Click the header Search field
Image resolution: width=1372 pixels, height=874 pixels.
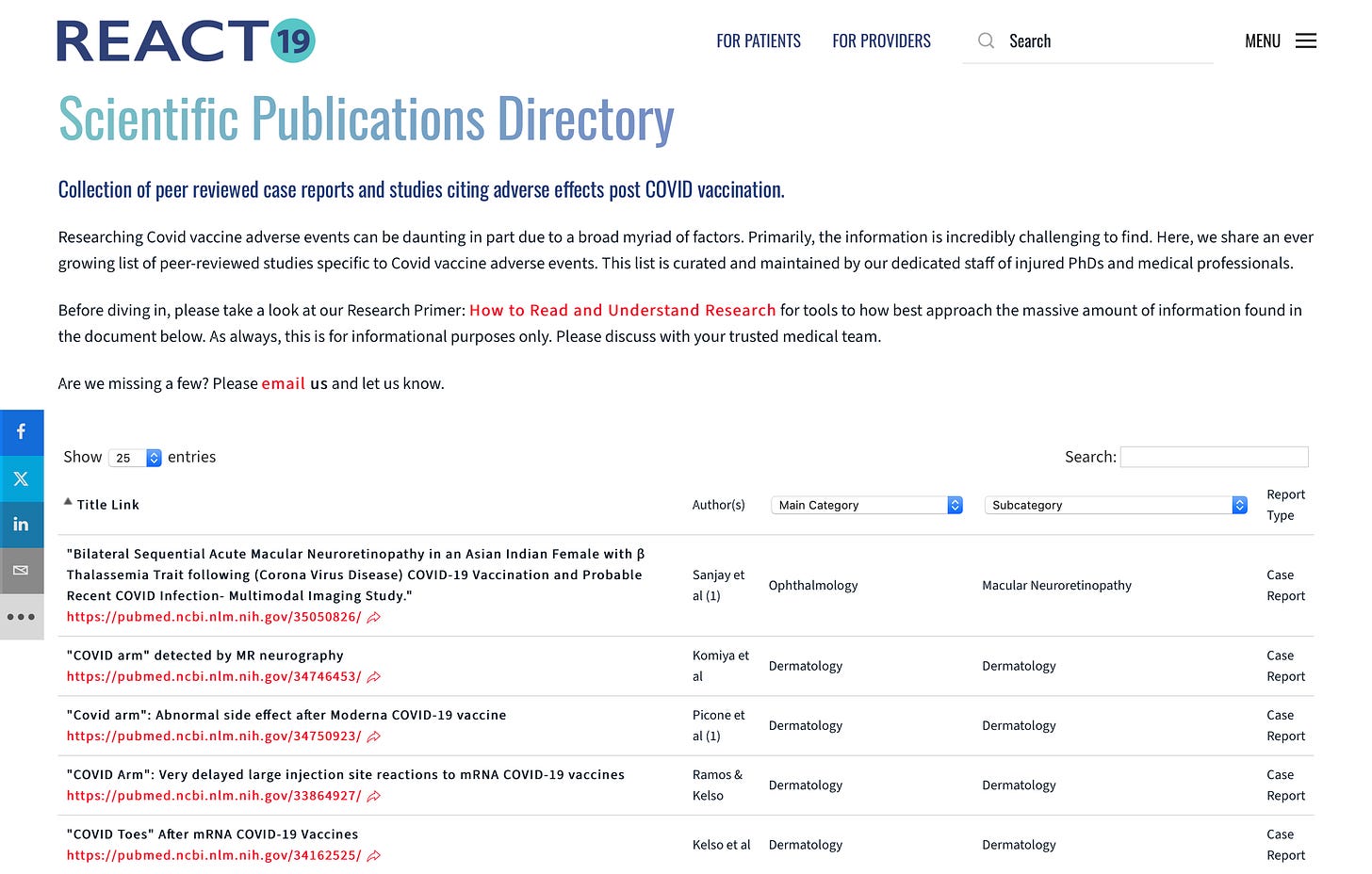click(x=1087, y=40)
